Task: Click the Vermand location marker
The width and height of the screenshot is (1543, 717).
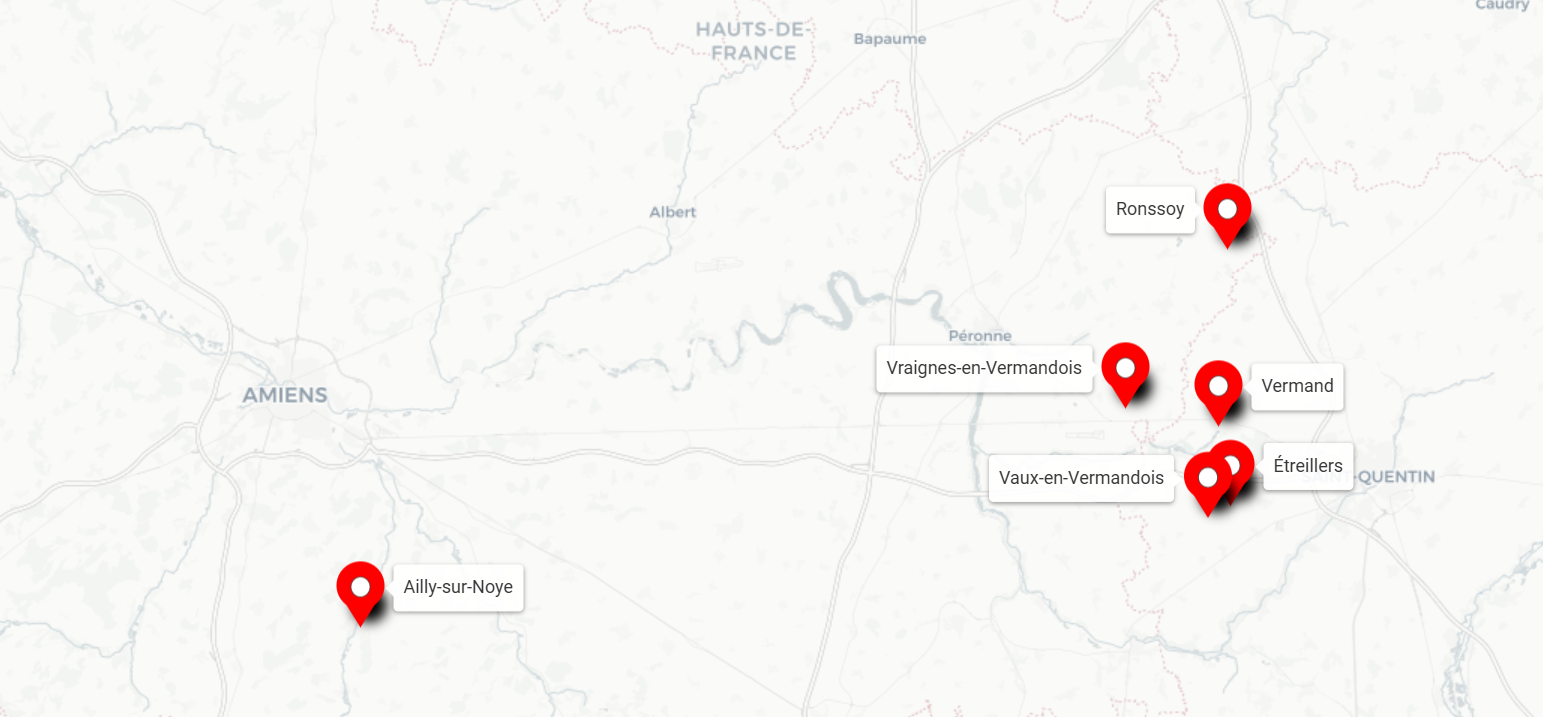Action: pyautogui.click(x=1218, y=391)
